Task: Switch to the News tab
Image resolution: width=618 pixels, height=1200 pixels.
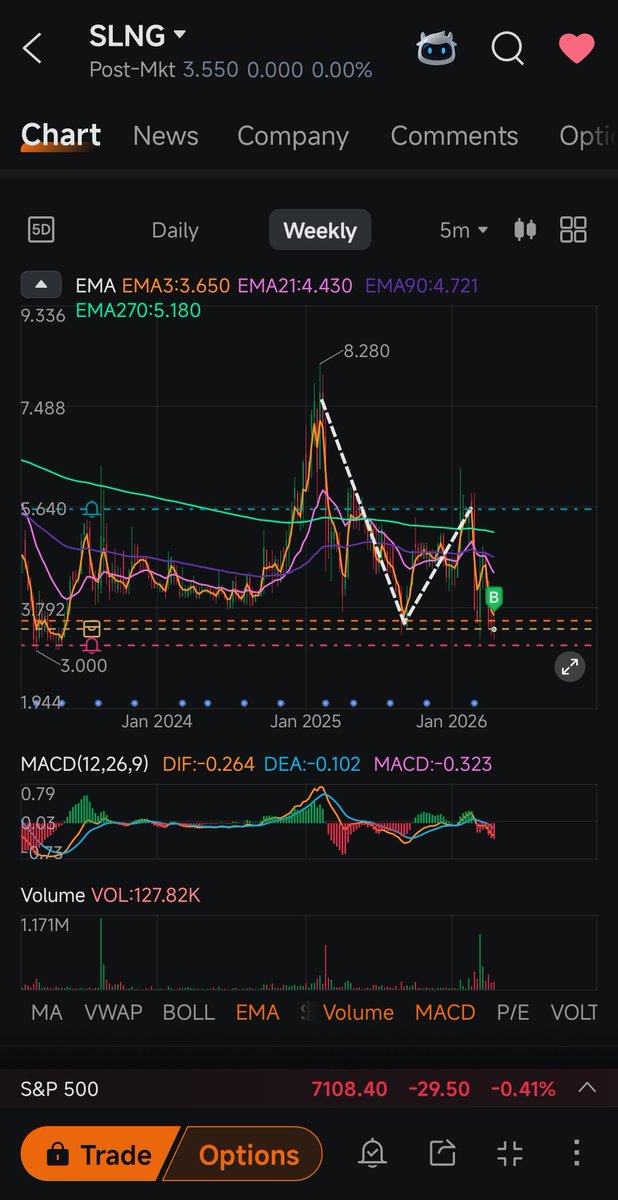Action: [166, 136]
